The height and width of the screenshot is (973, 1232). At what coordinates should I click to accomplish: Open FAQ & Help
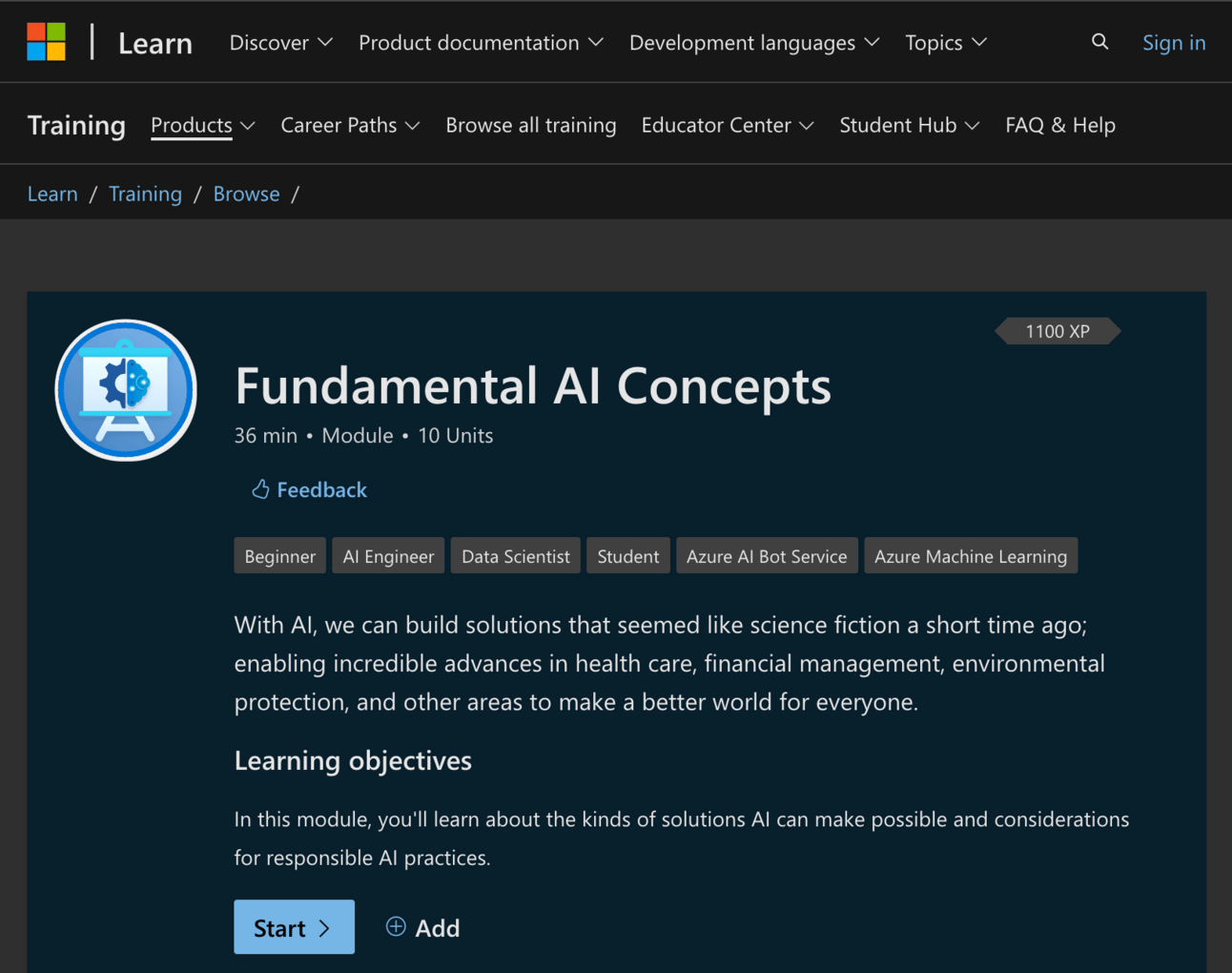[x=1060, y=125]
